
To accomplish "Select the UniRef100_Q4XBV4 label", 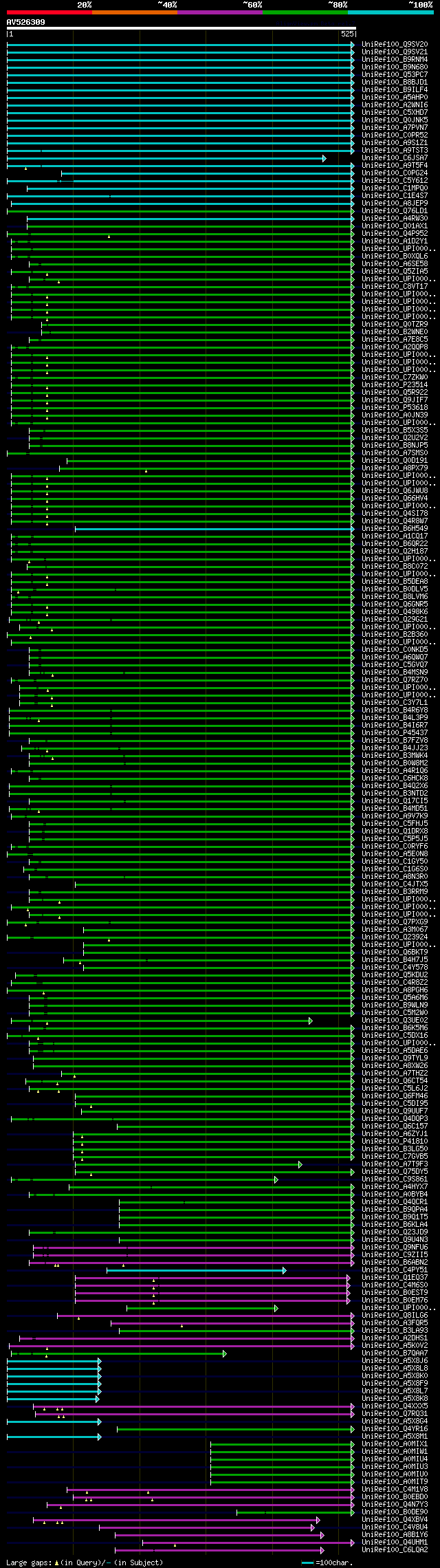I will pos(395,1519).
